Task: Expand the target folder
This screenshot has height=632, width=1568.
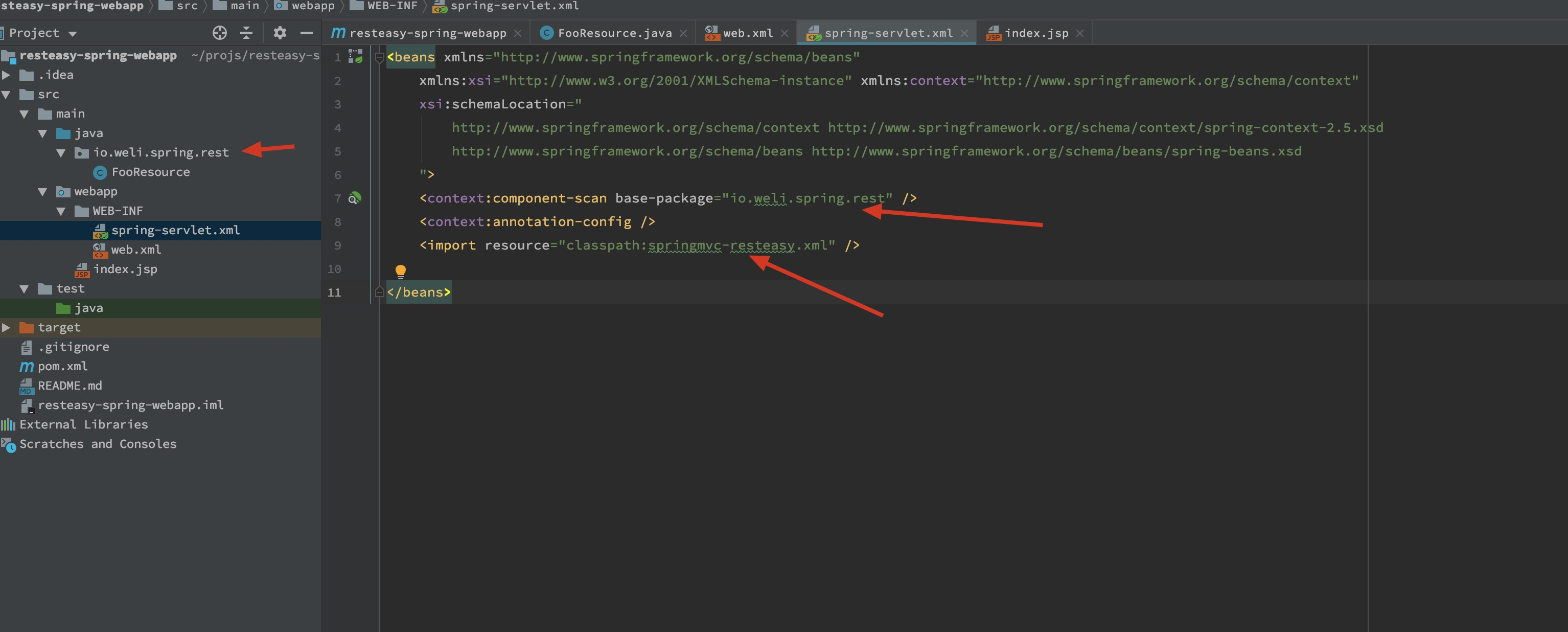Action: click(x=6, y=328)
